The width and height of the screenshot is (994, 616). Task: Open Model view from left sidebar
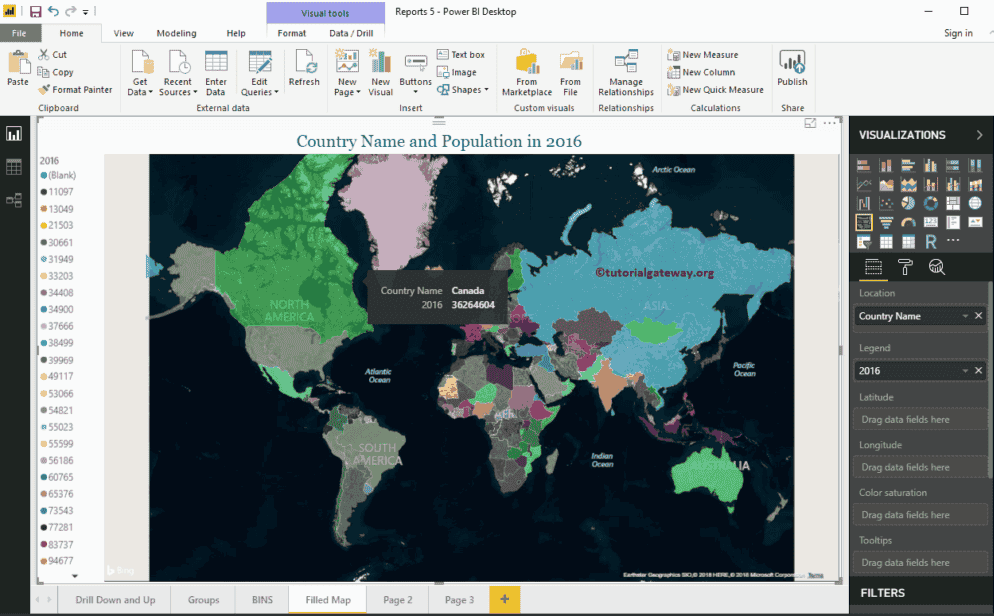click(15, 199)
